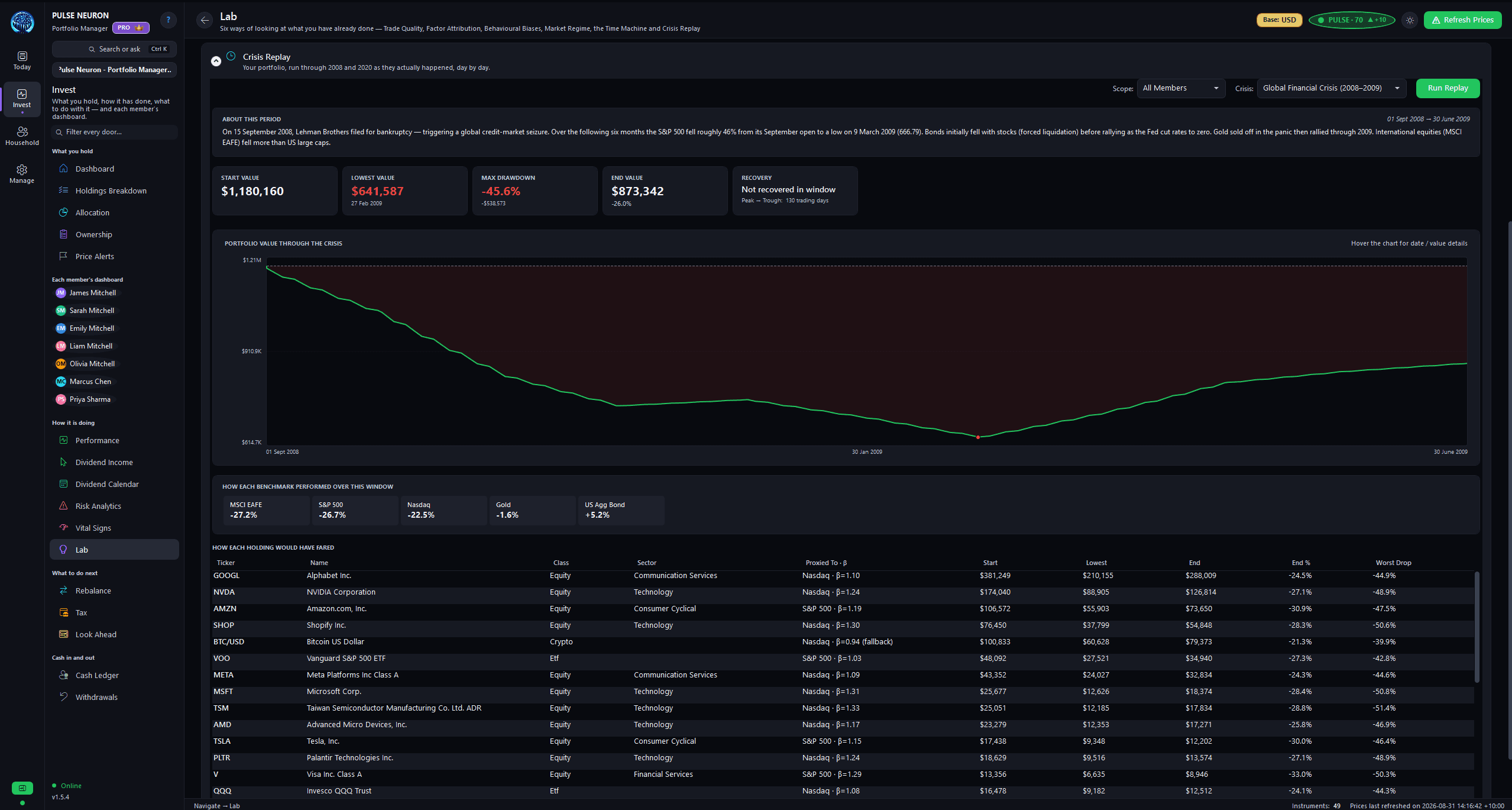This screenshot has width=1512, height=810.
Task: Click the Online status indicator
Action: point(67,786)
